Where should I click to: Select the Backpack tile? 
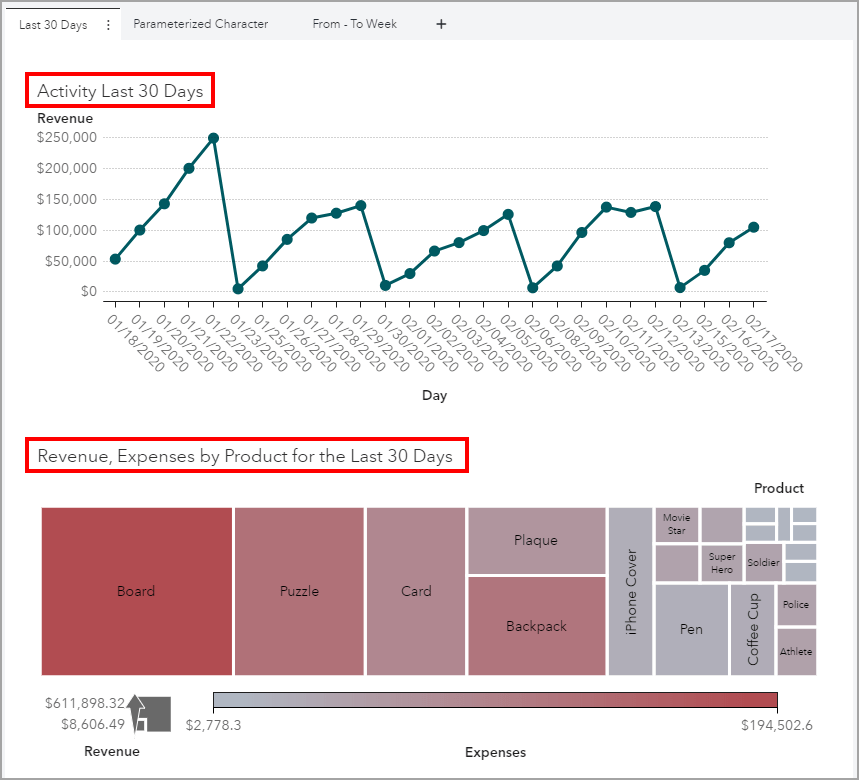pyautogui.click(x=536, y=626)
